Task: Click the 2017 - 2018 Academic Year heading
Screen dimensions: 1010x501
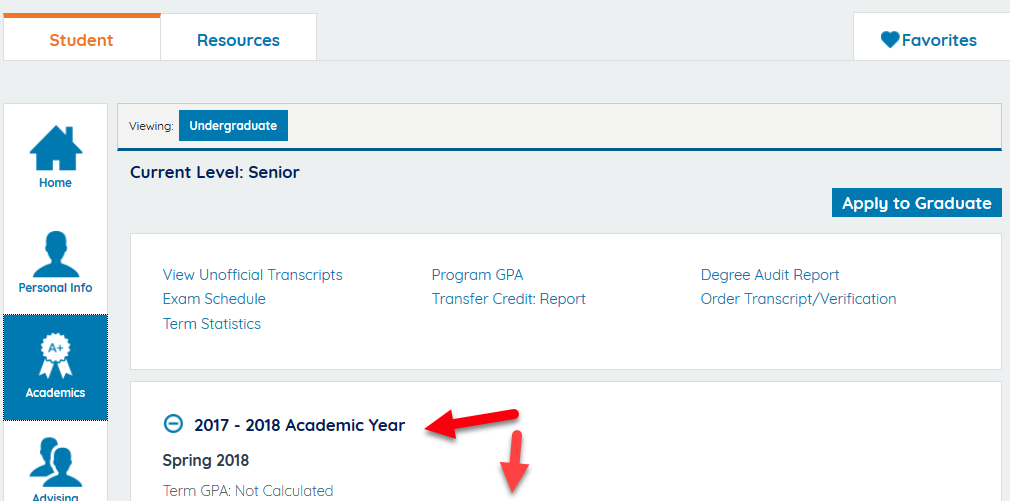Action: 299,425
